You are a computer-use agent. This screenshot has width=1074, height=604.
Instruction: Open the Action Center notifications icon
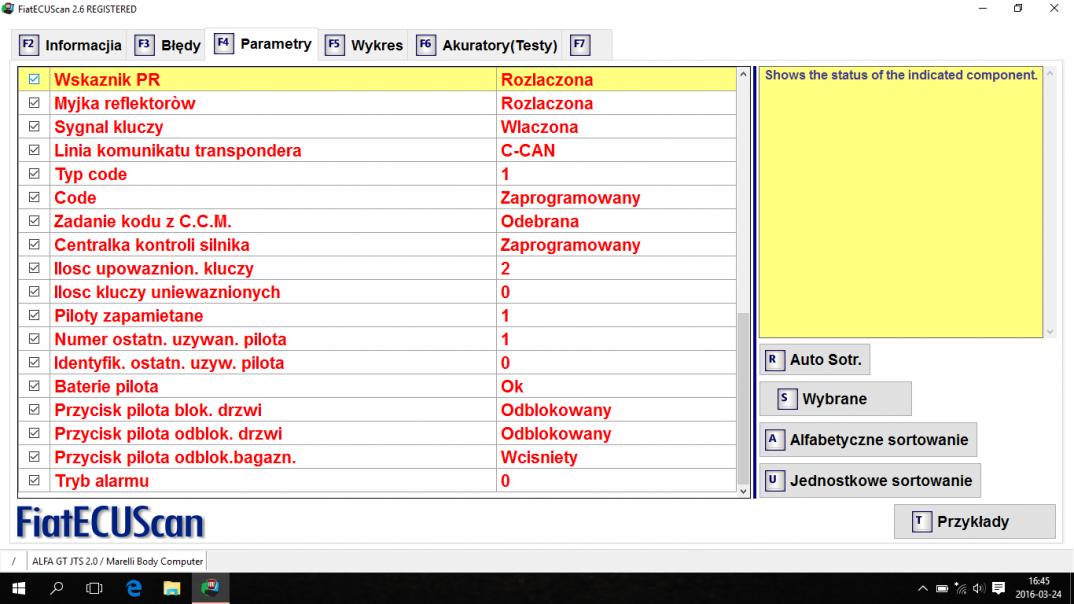click(999, 588)
